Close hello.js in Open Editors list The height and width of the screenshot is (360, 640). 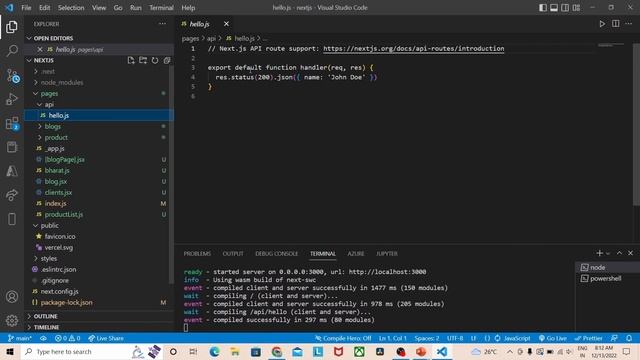pos(40,49)
